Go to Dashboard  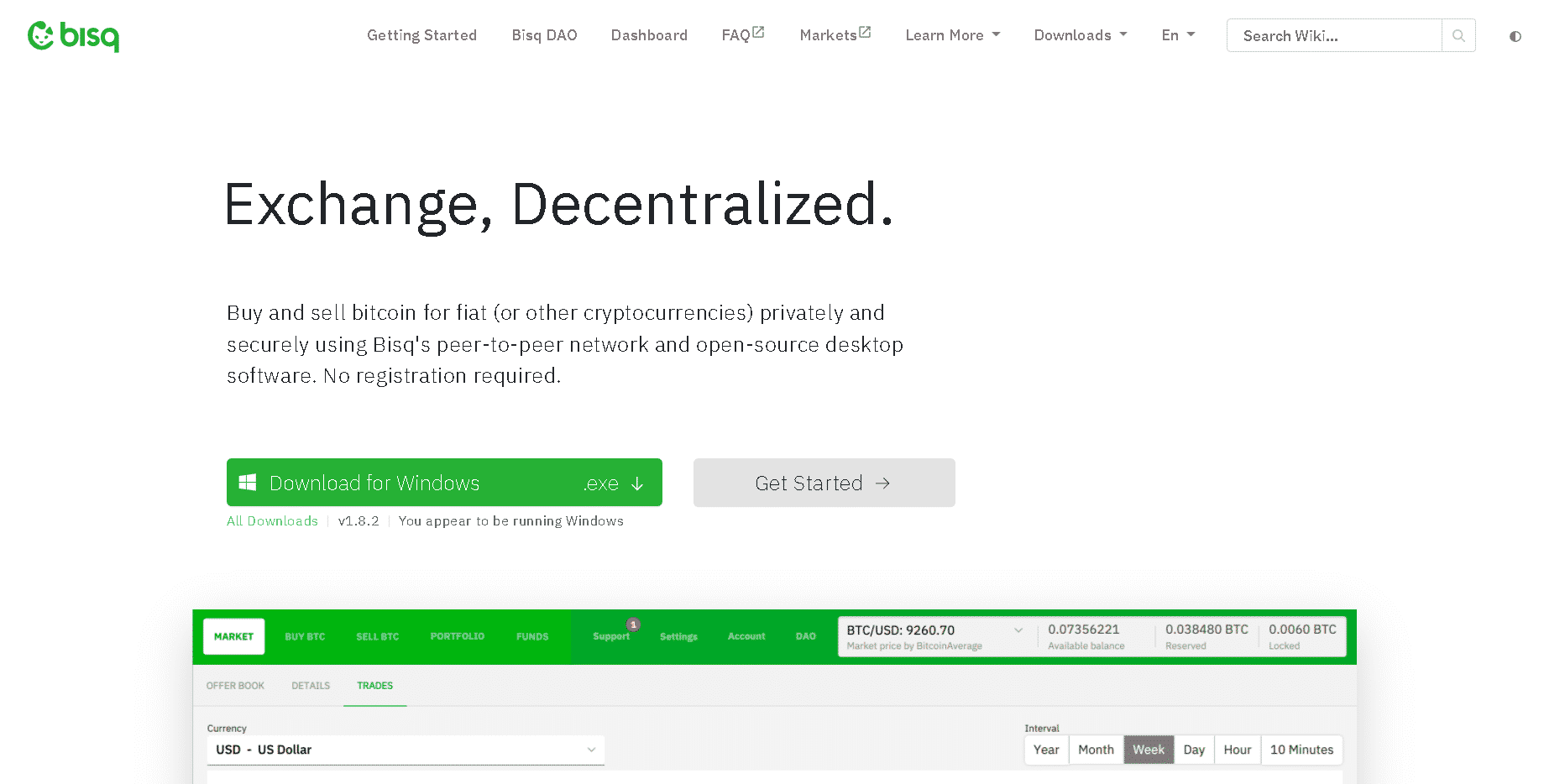pyautogui.click(x=649, y=35)
